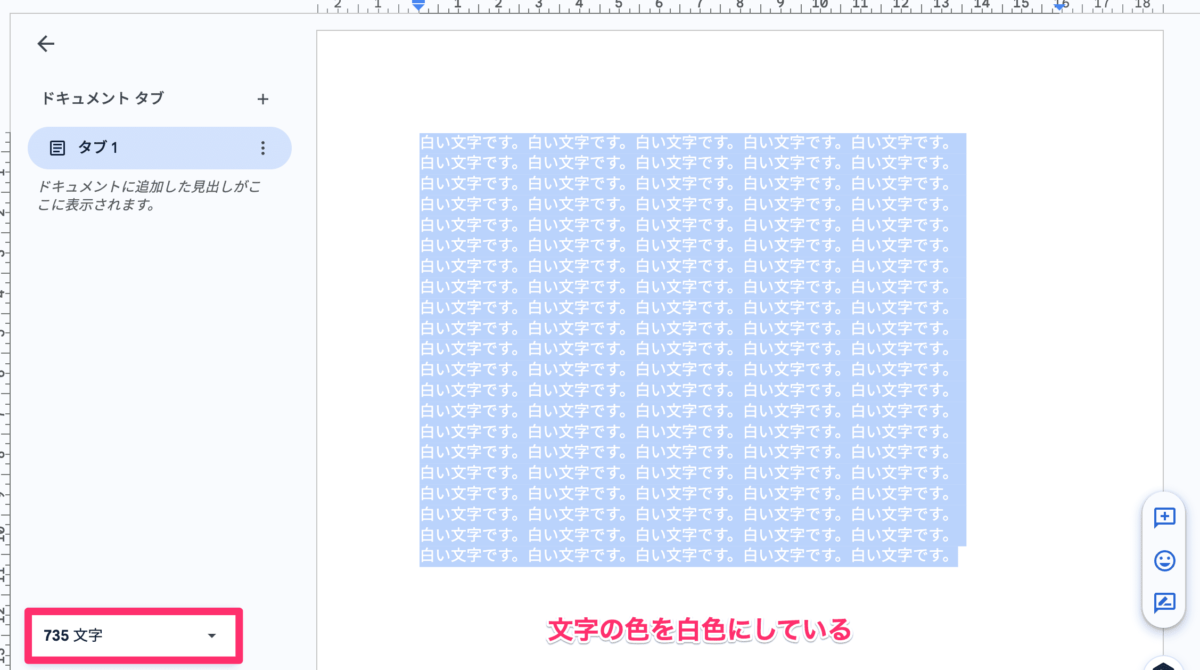Click the suggest edits icon on right margin
This screenshot has height=670, width=1200.
tap(1164, 603)
